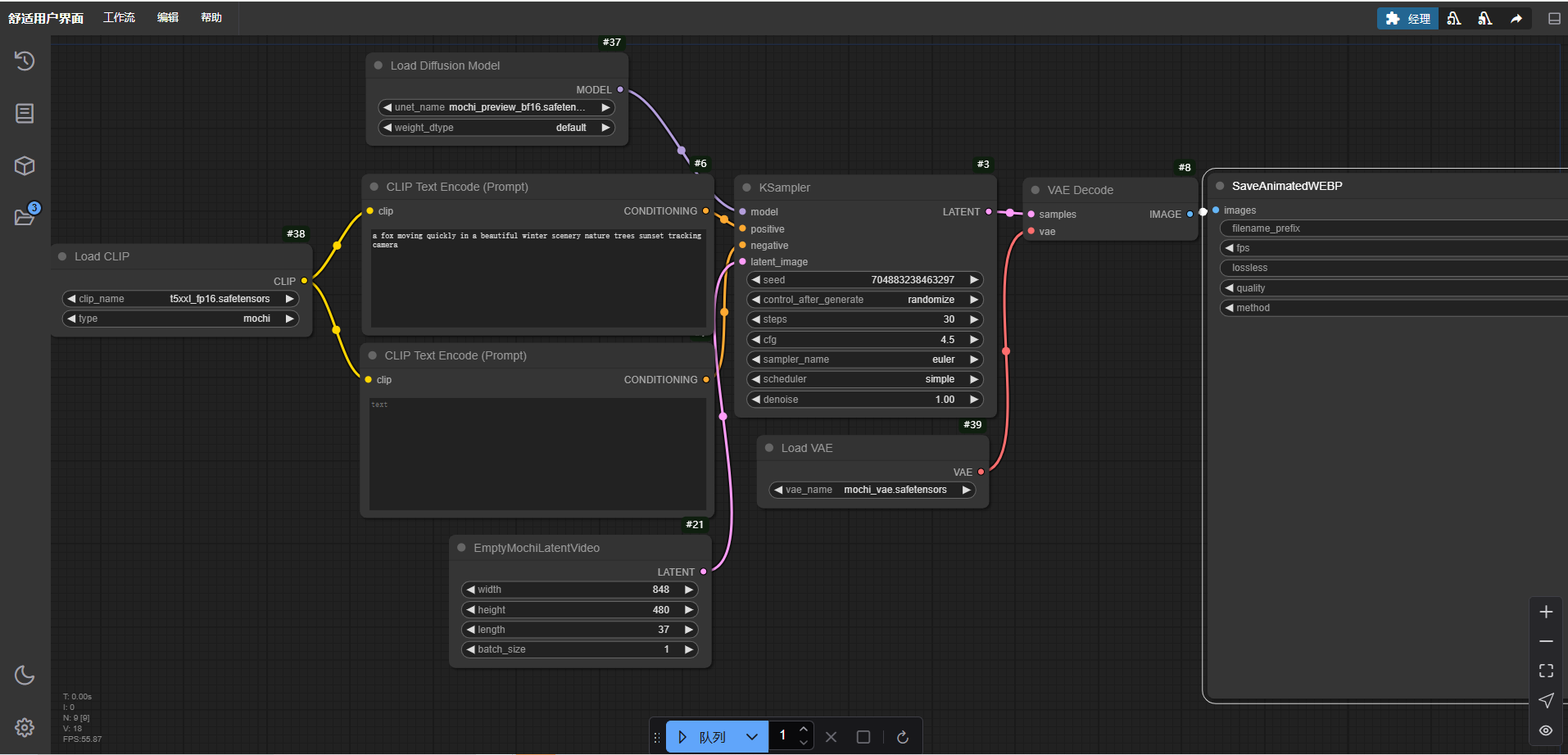
Task: Zoom out of the canvas with minus
Action: pos(1546,641)
